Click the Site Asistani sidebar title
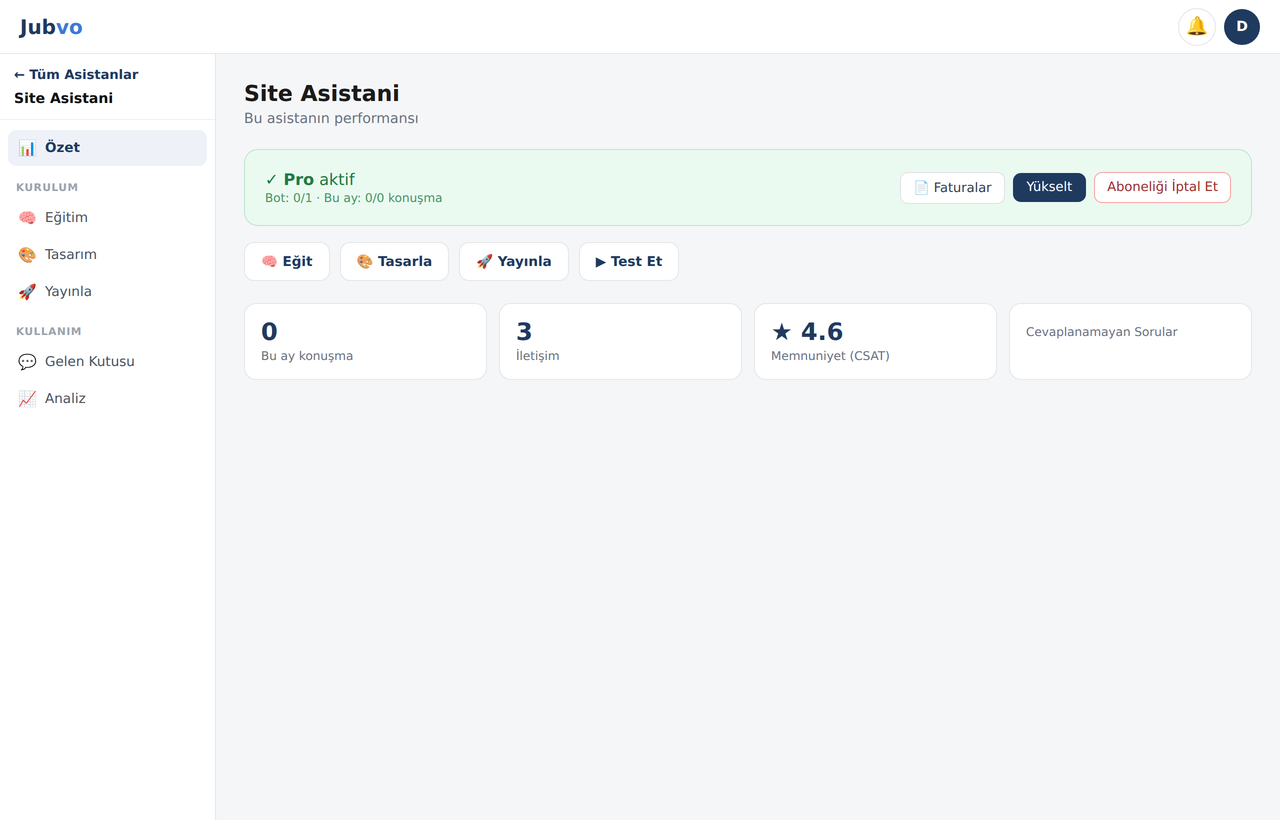The width and height of the screenshot is (1280, 820). 63,99
